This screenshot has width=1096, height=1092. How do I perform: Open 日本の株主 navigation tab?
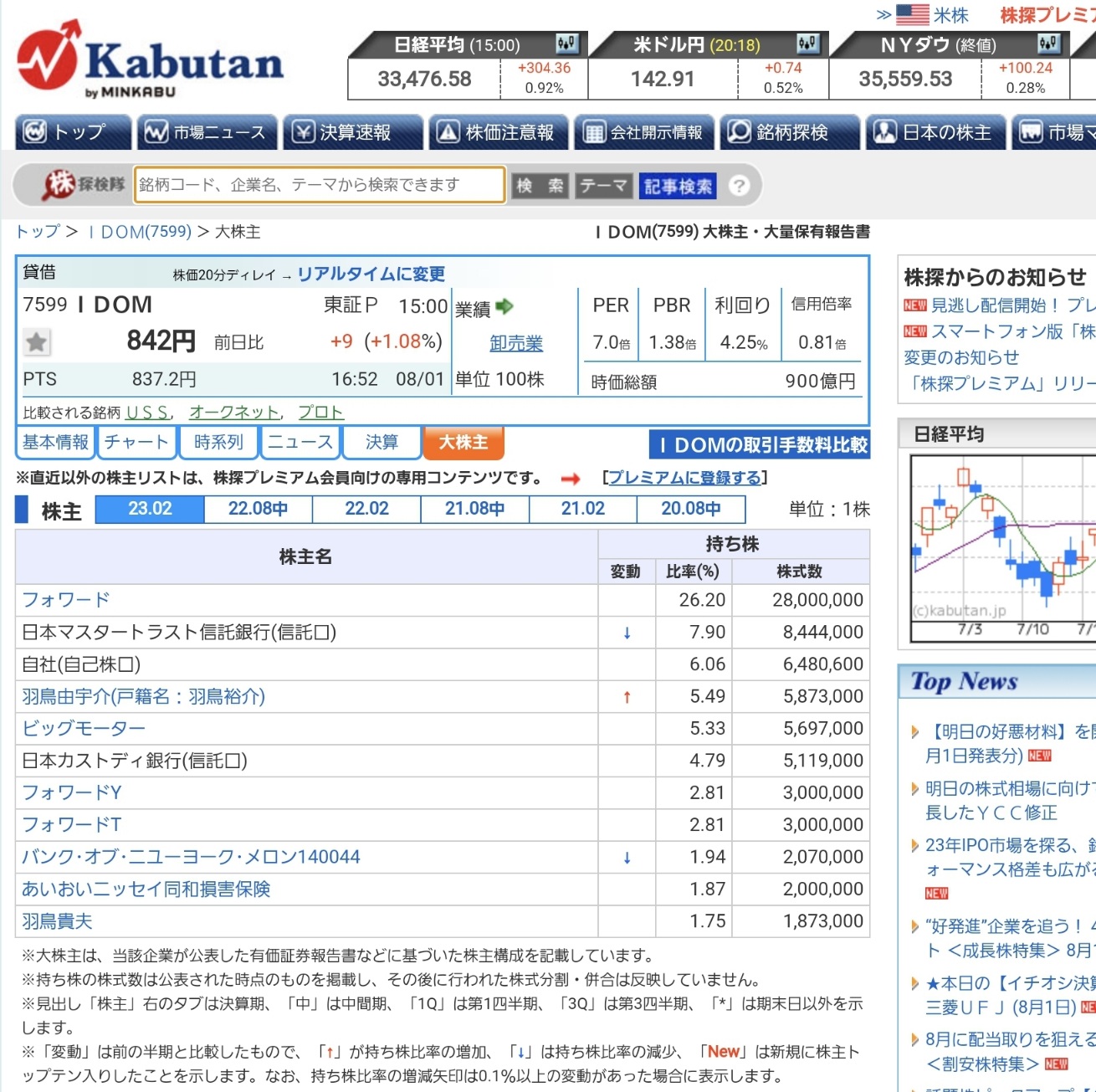[935, 132]
